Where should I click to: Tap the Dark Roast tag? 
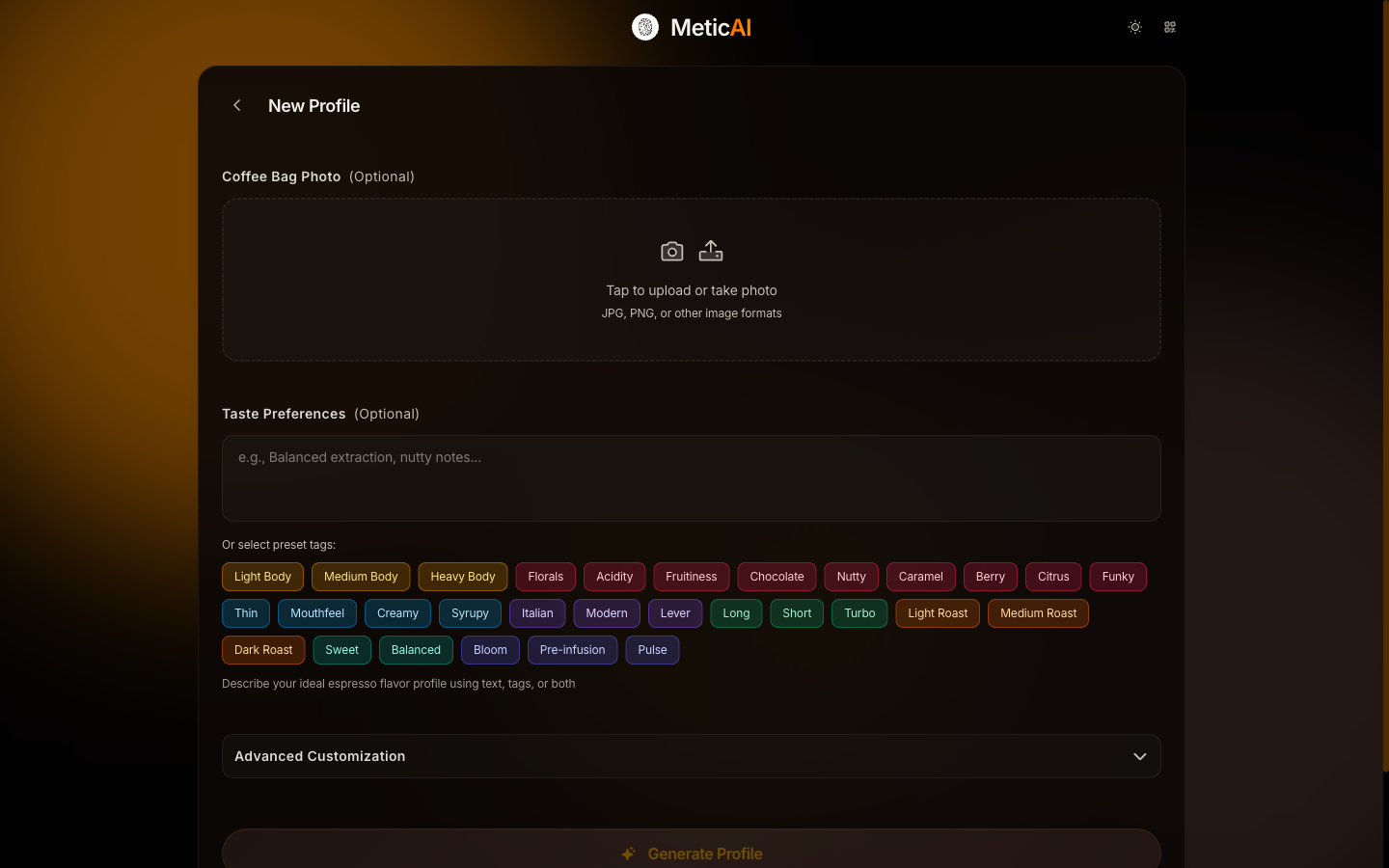(x=263, y=650)
